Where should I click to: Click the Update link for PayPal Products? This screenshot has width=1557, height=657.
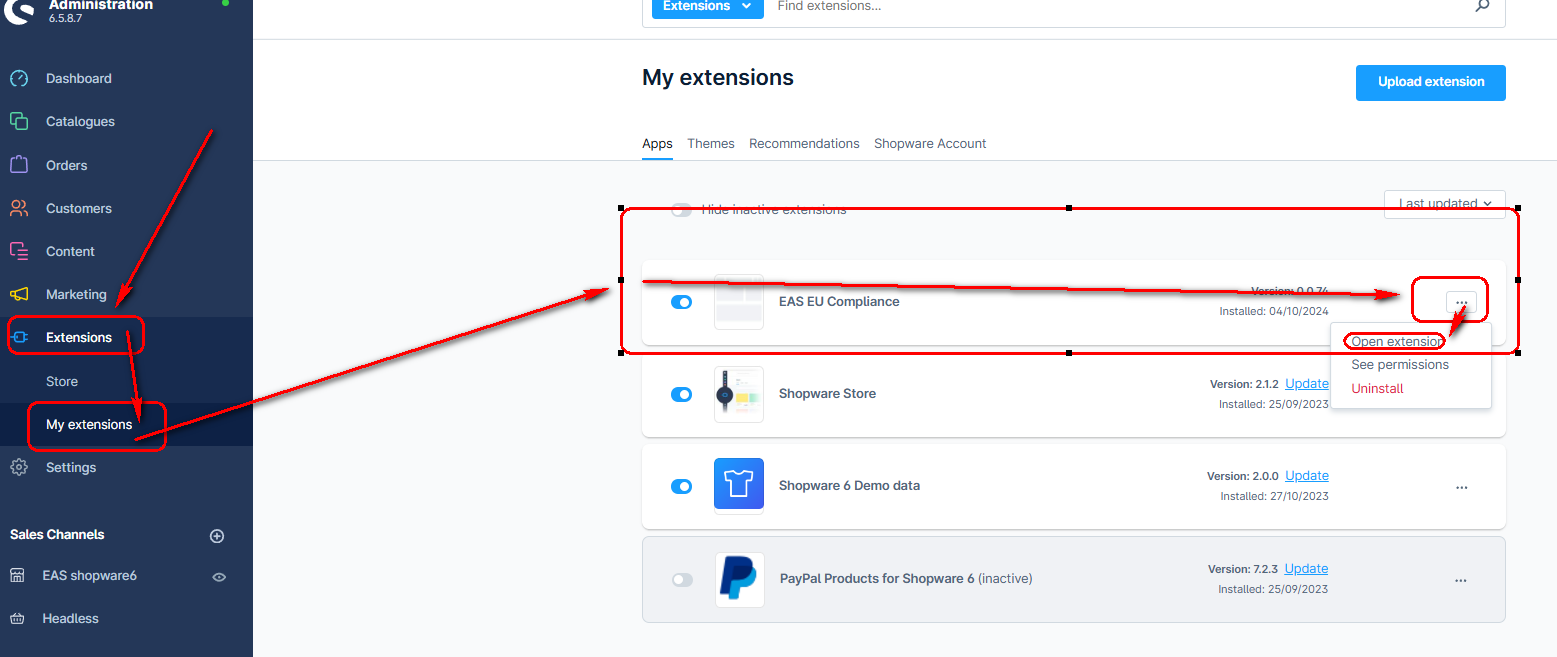click(1306, 569)
